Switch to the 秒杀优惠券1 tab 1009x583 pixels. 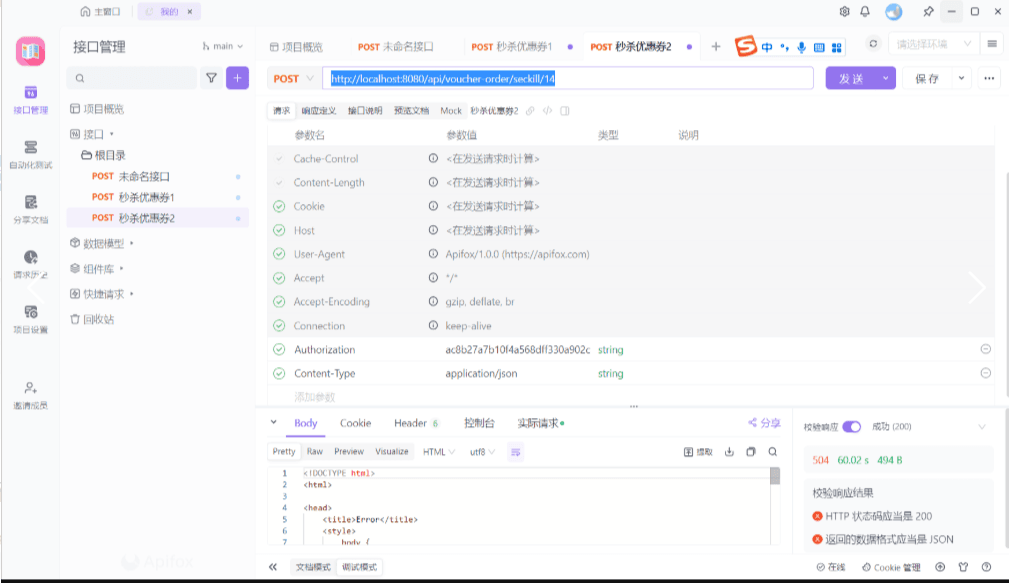point(512,47)
